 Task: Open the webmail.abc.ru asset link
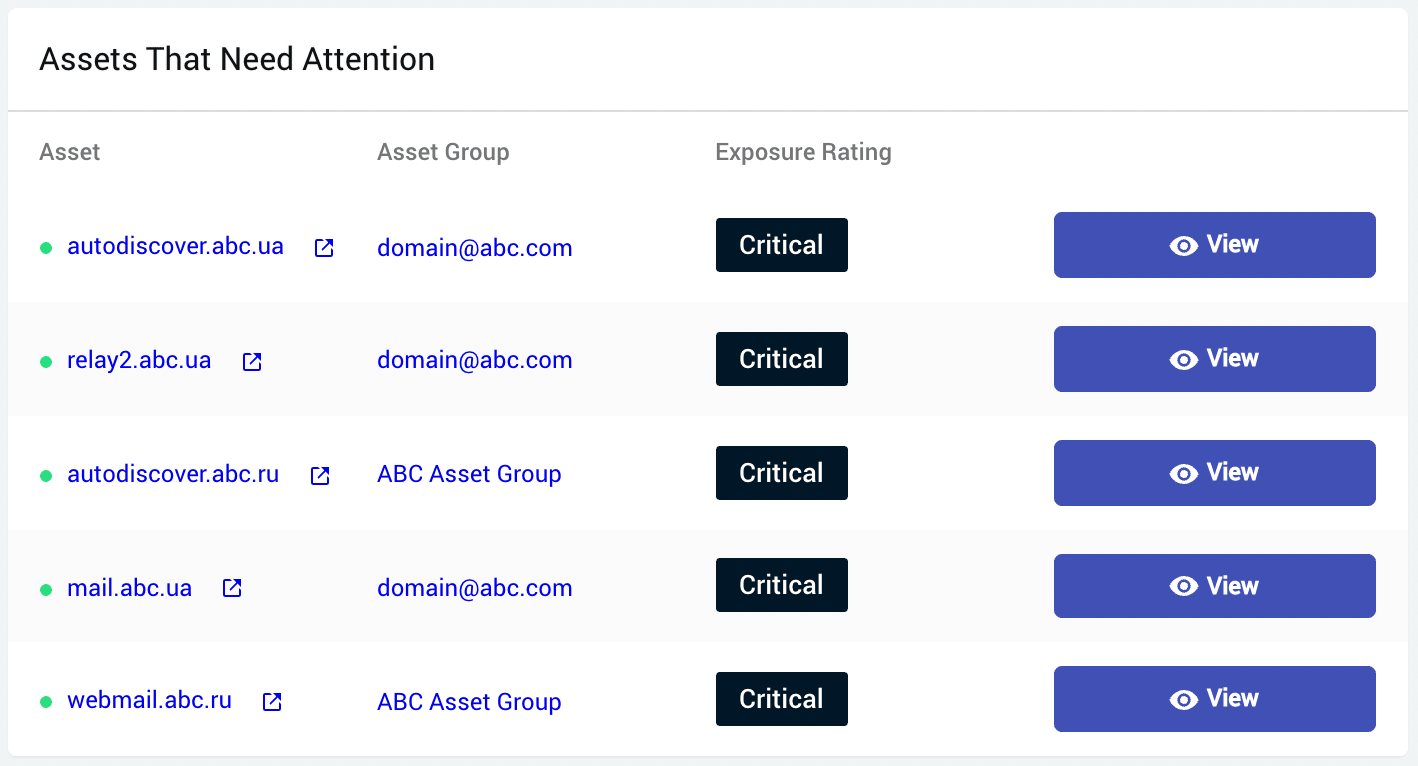[x=149, y=700]
